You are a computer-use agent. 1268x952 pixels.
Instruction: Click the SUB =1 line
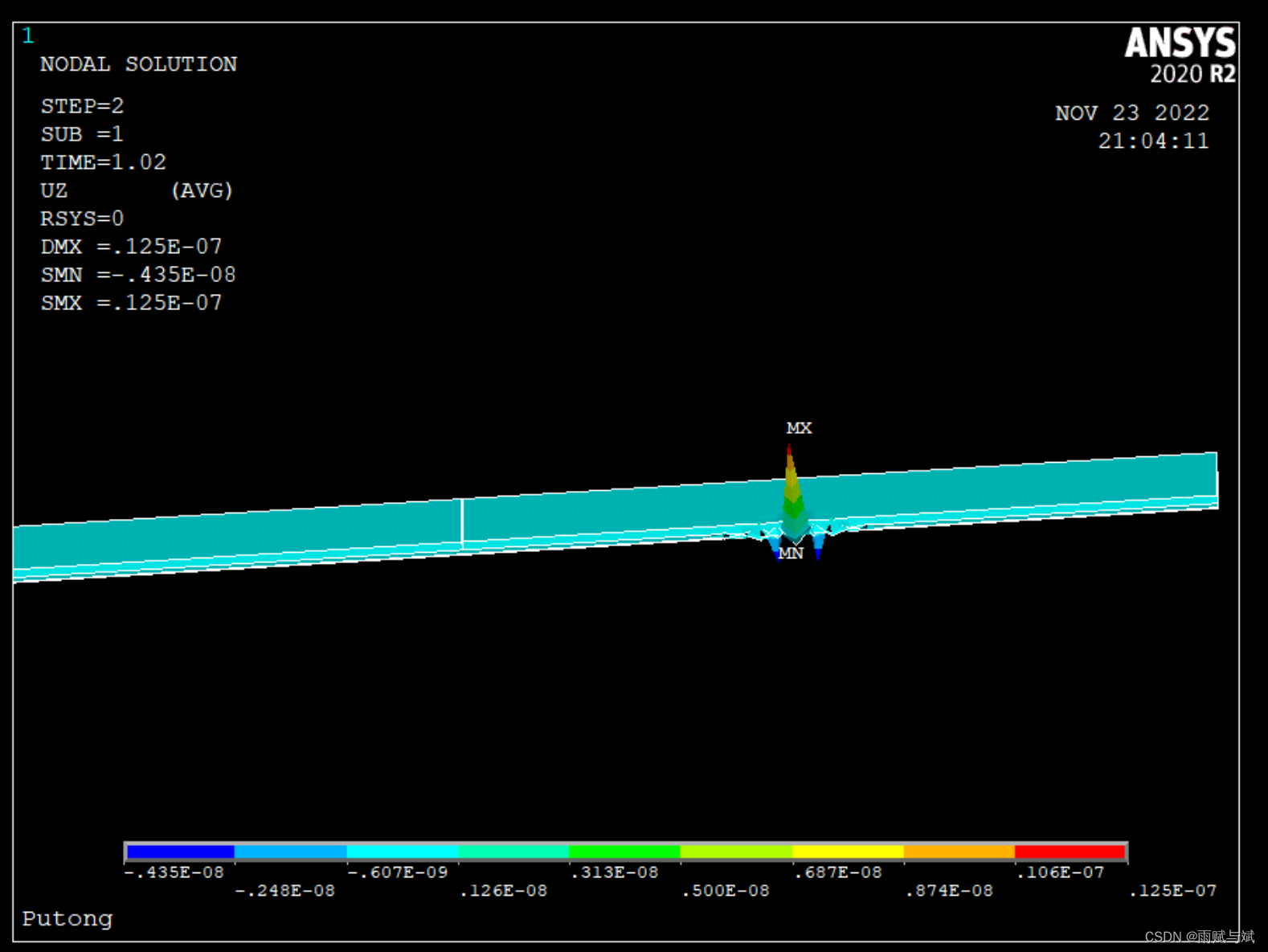click(82, 134)
